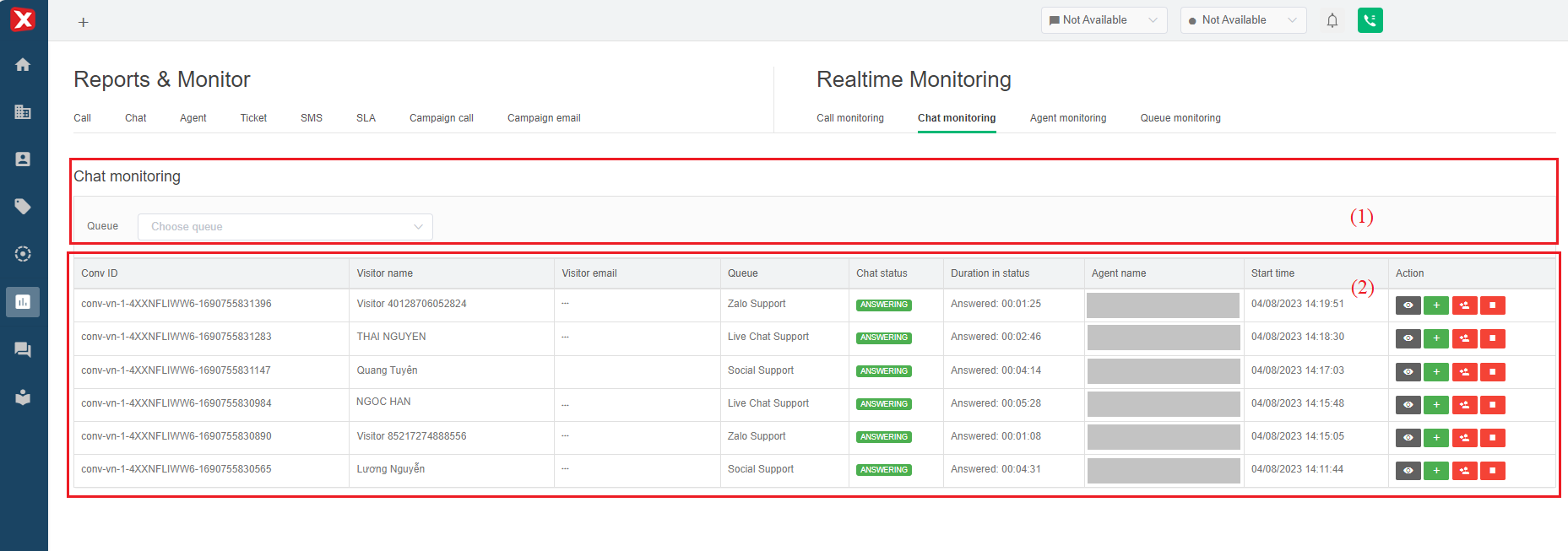View Visitor 40128706052824 chat with eye button
1568x551 pixels.
point(1408,305)
